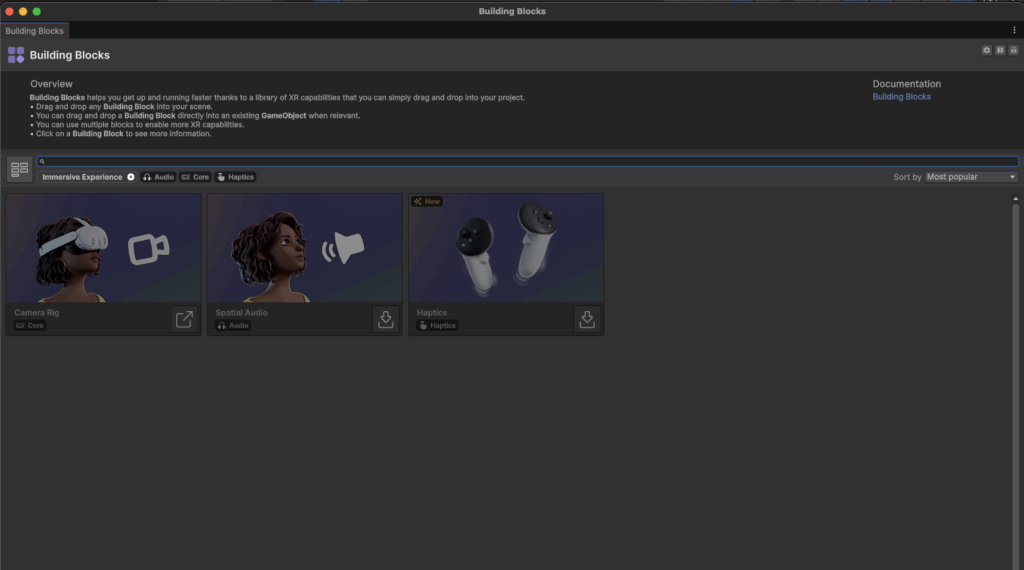Download the Spatial Audio block
The height and width of the screenshot is (570, 1024).
(x=385, y=319)
